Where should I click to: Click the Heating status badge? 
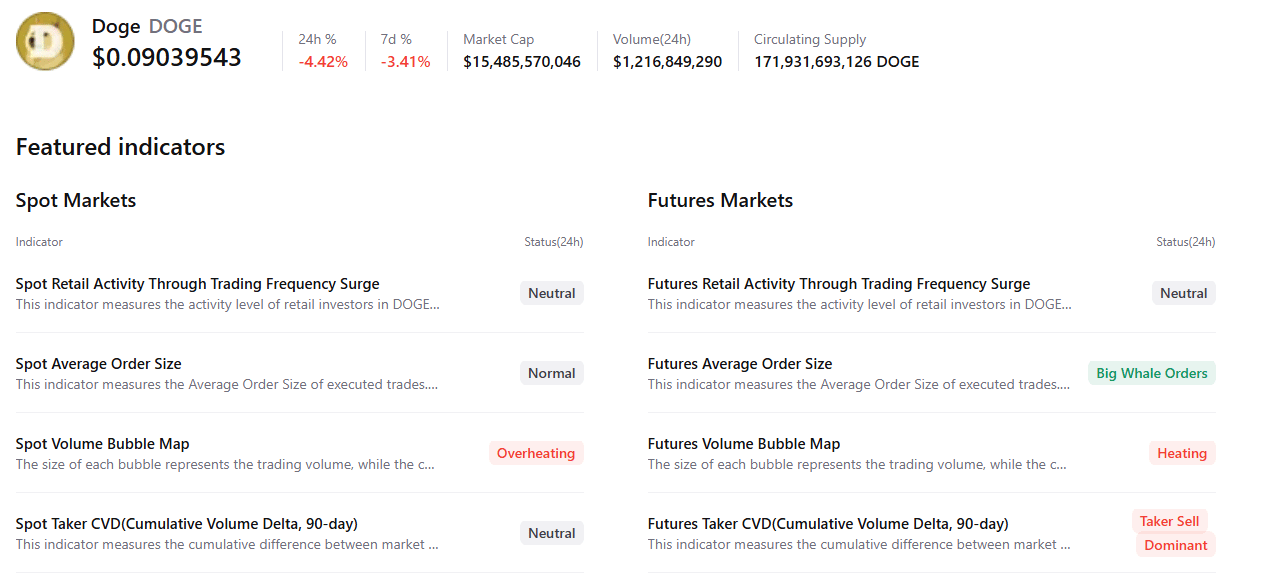pos(1182,453)
